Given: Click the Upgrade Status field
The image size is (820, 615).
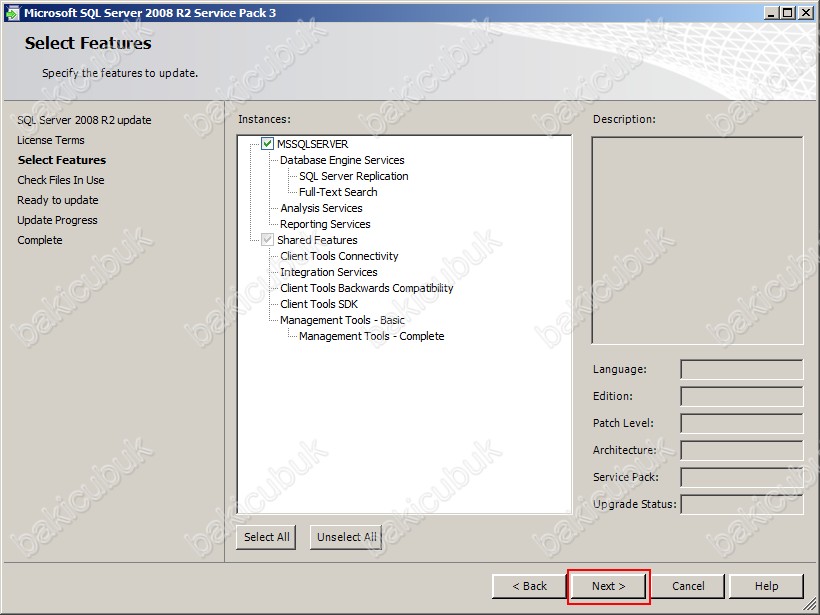Looking at the screenshot, I should pos(742,504).
